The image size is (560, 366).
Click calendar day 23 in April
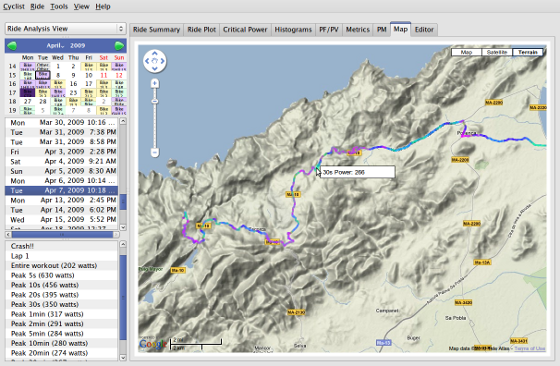click(74, 92)
